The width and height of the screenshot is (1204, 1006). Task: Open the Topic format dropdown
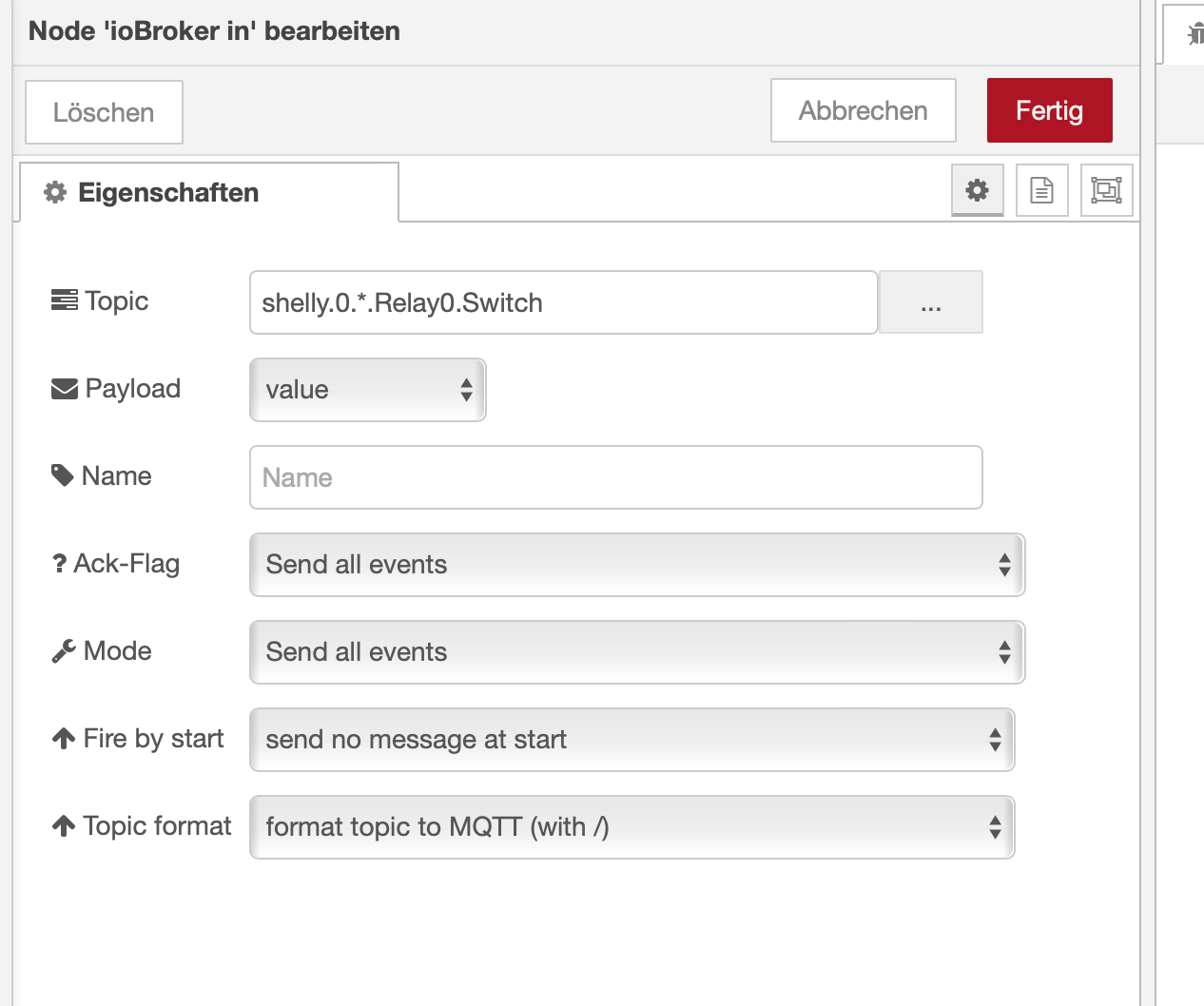(631, 827)
